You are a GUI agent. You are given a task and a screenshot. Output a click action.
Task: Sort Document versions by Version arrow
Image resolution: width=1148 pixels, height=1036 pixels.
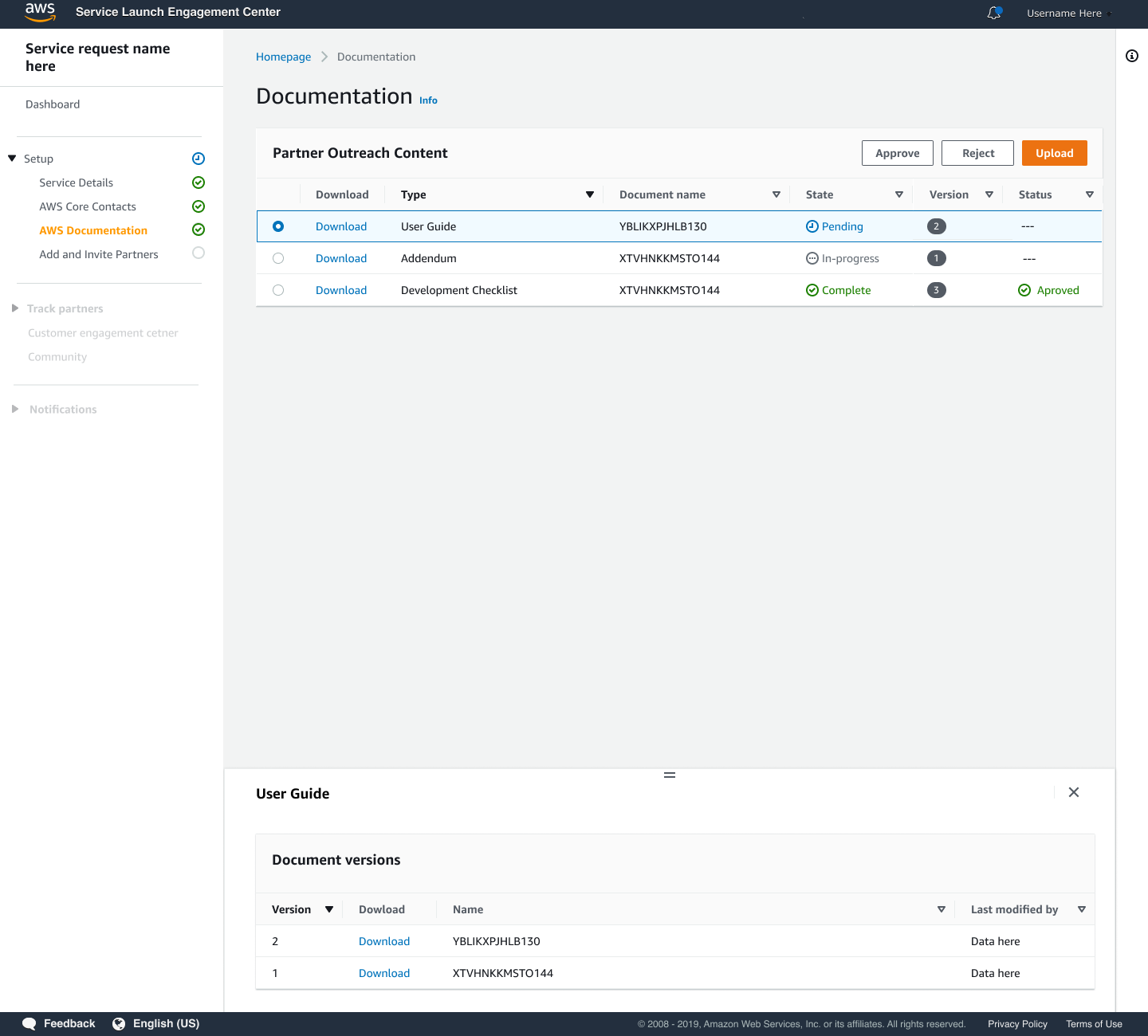click(x=329, y=909)
